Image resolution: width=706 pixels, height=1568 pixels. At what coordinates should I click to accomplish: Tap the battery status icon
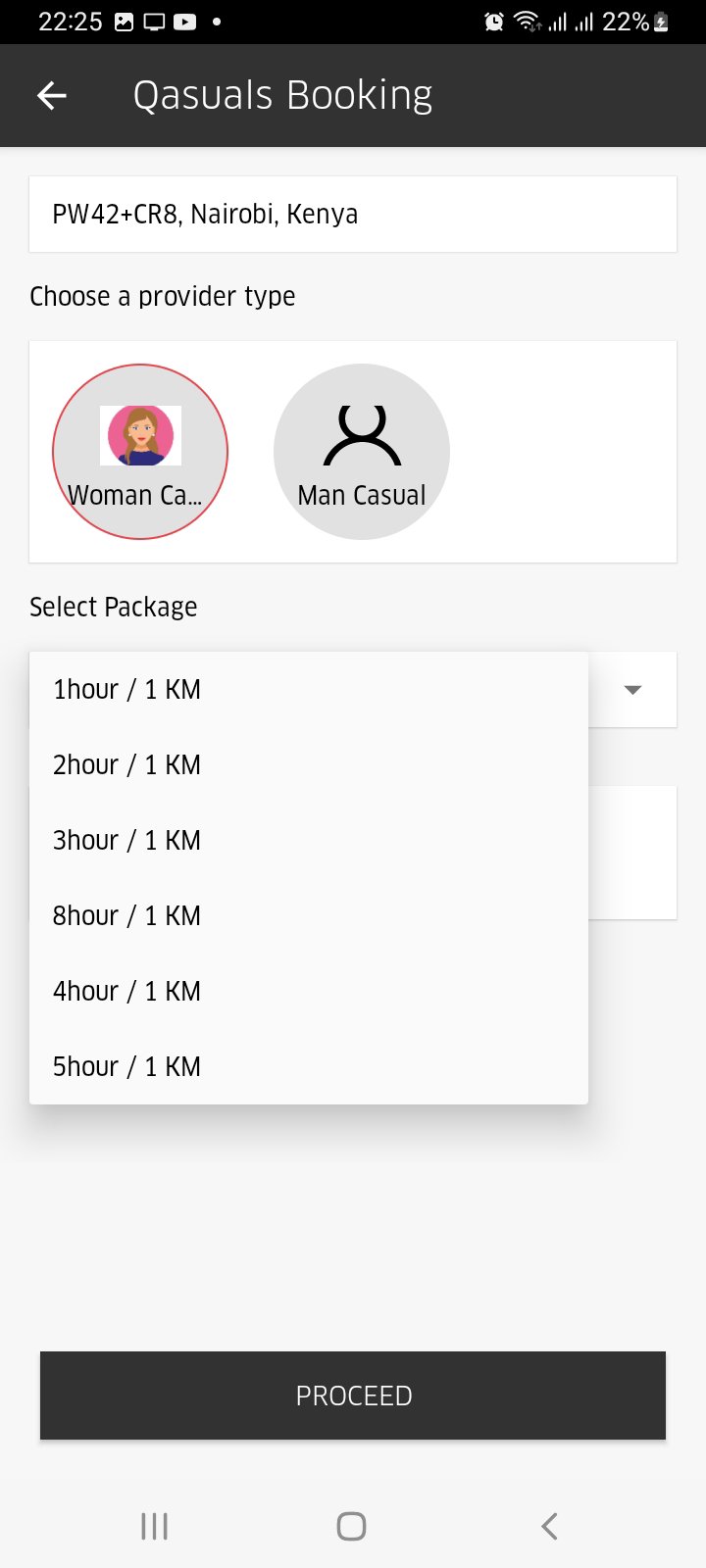click(661, 22)
